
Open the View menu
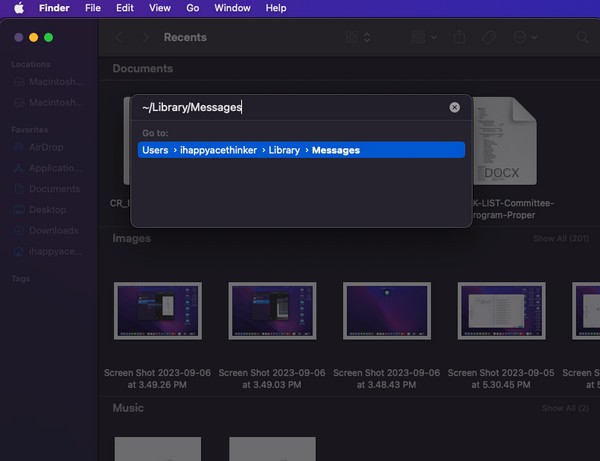tap(160, 8)
